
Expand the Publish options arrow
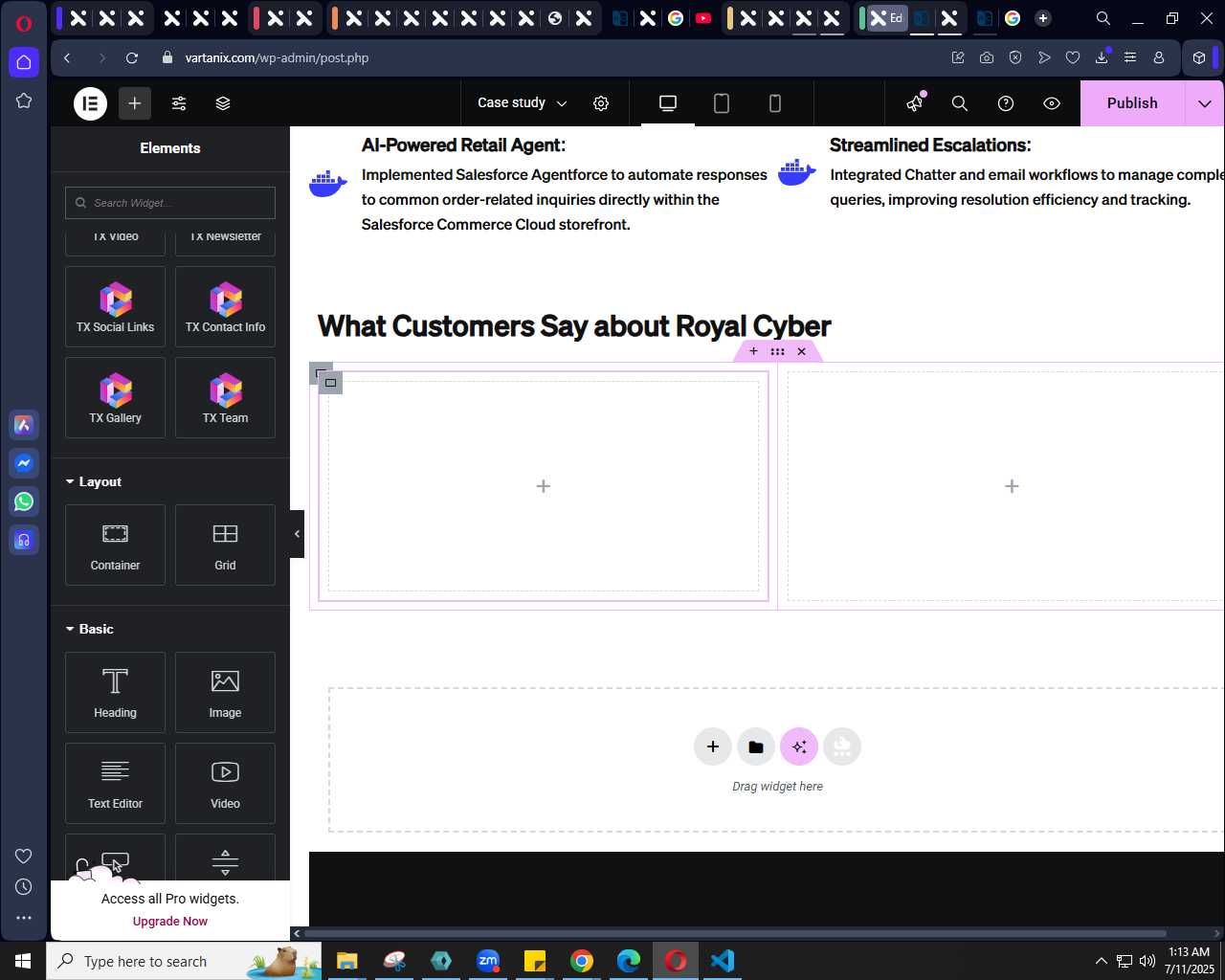pos(1205,103)
